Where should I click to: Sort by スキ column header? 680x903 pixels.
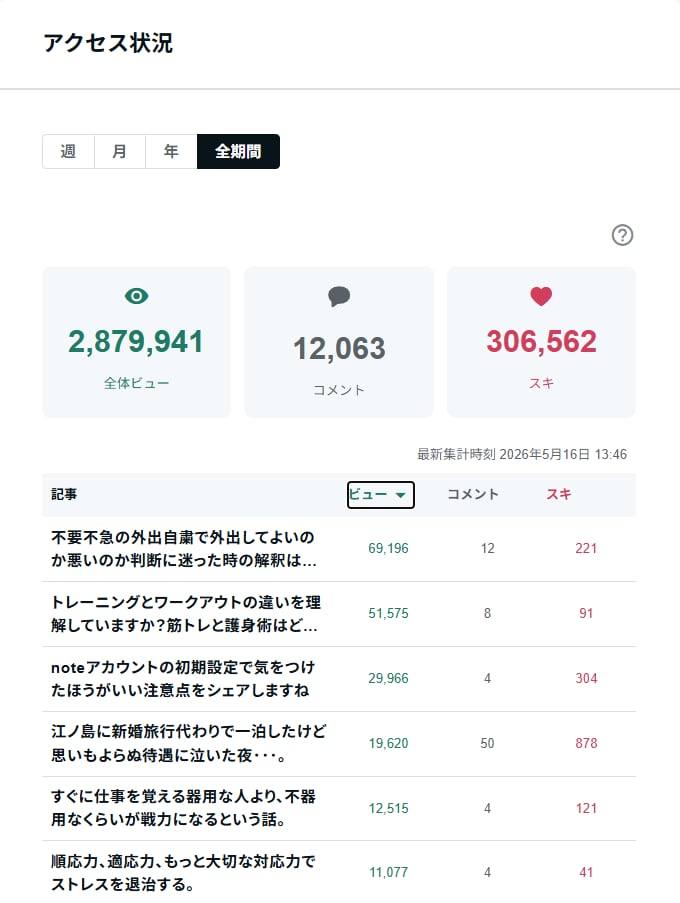[x=559, y=494]
